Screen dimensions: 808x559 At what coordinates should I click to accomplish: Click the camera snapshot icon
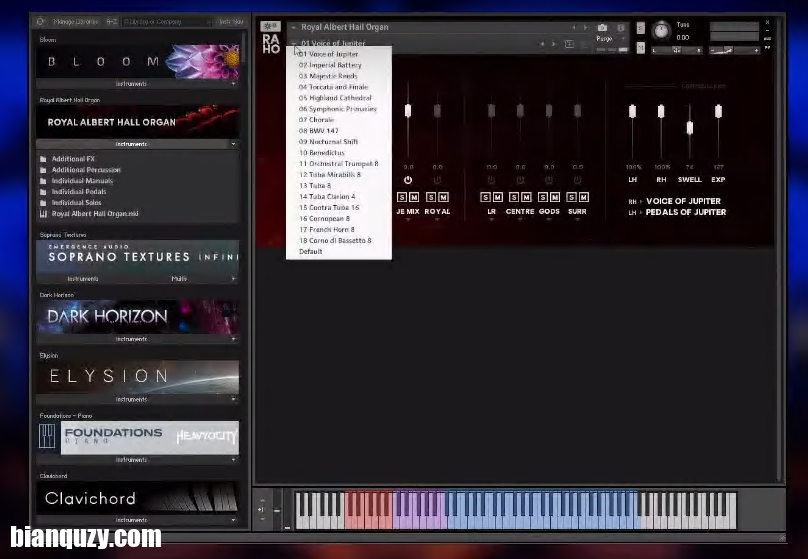[x=602, y=27]
